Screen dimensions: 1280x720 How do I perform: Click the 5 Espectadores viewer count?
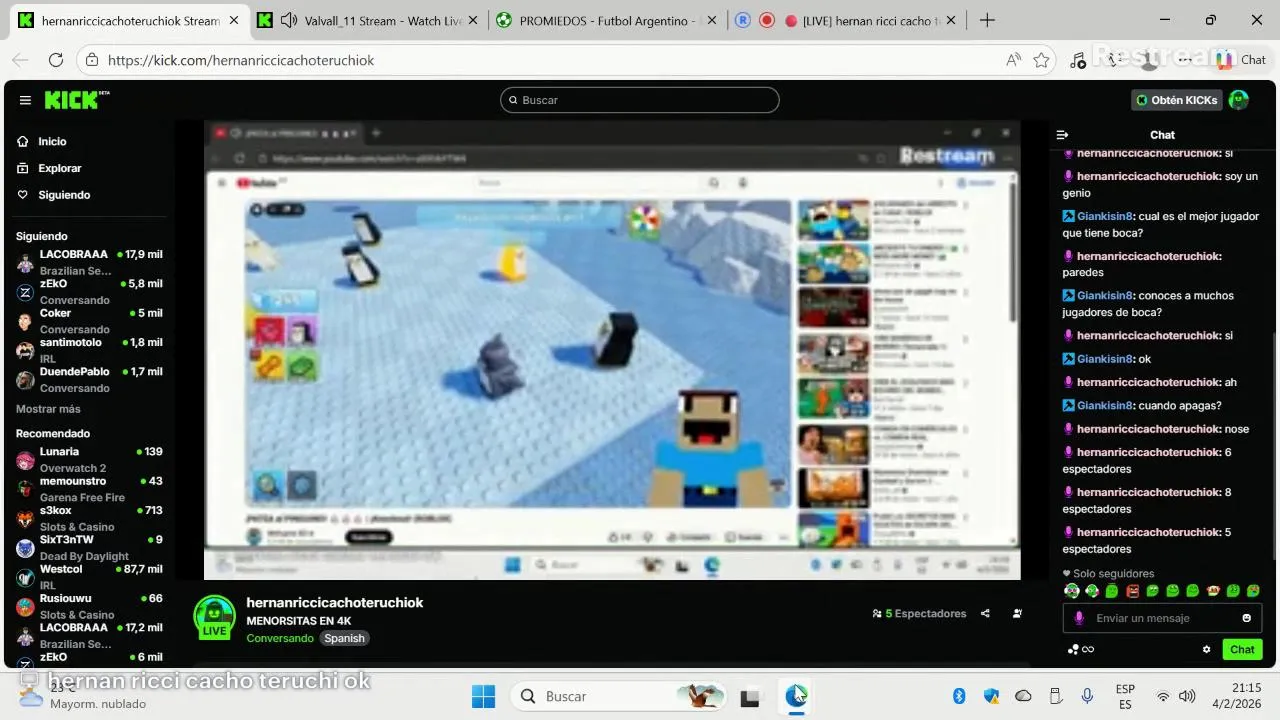919,614
